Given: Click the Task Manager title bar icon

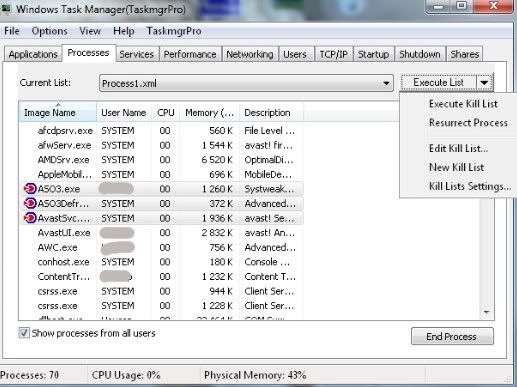Looking at the screenshot, I should pos(6,9).
